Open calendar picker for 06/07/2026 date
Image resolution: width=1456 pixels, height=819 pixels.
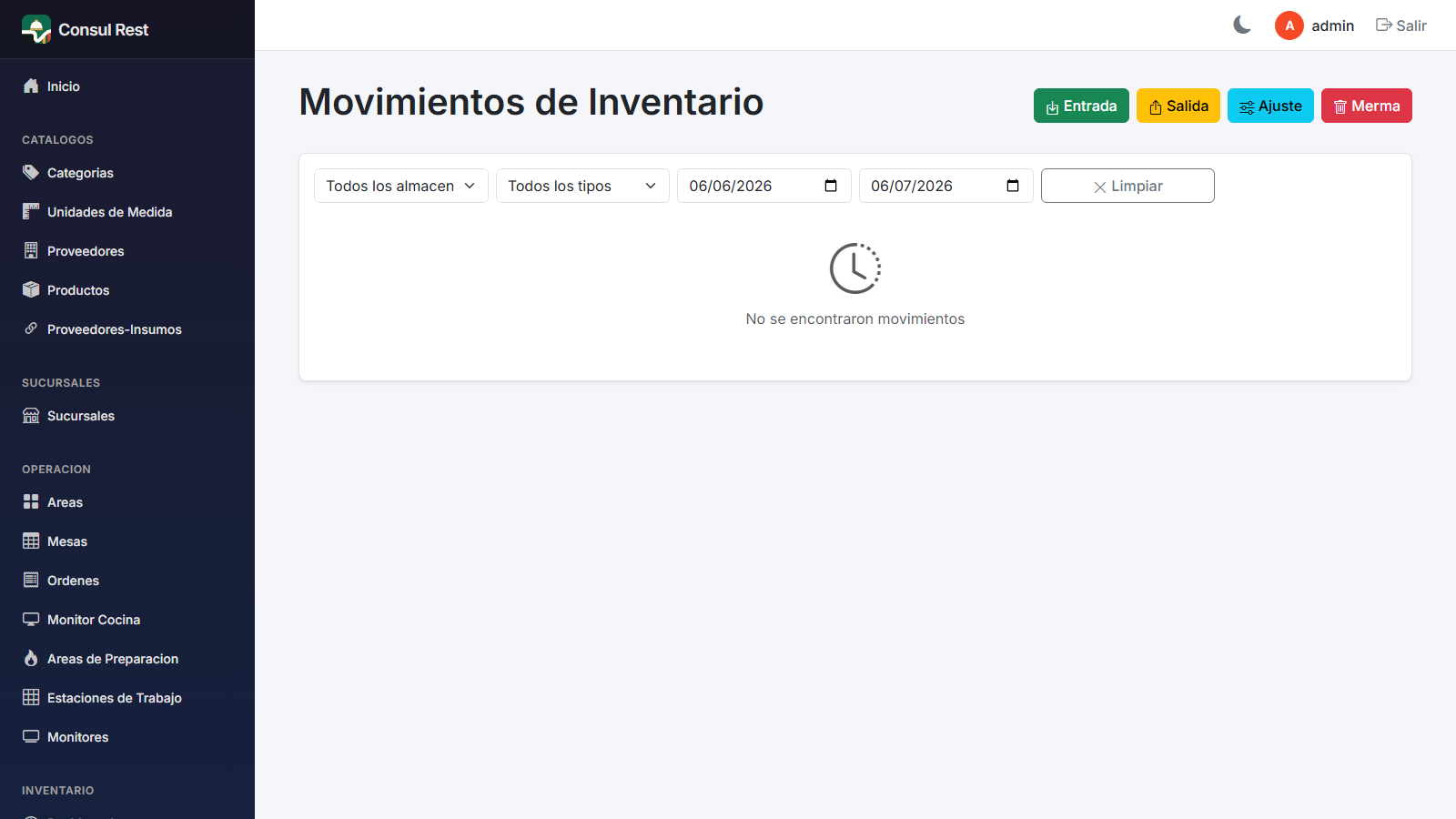click(x=1013, y=186)
